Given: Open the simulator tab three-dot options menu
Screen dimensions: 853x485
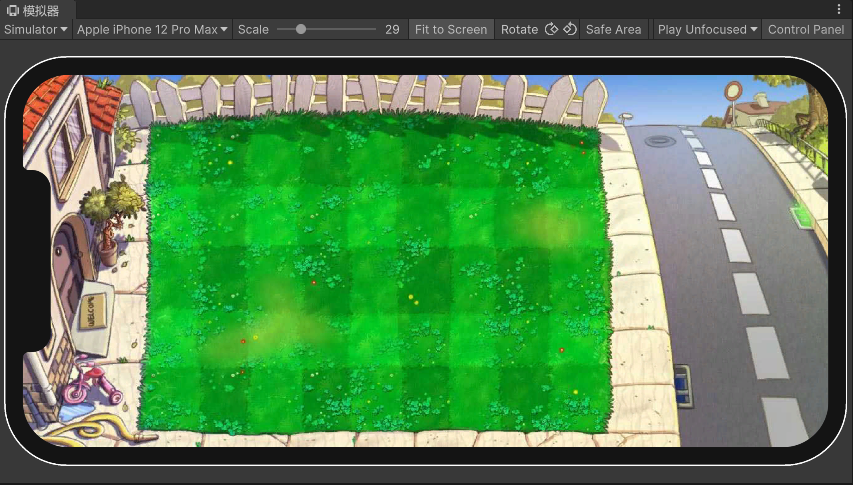Looking at the screenshot, I should 838,9.
